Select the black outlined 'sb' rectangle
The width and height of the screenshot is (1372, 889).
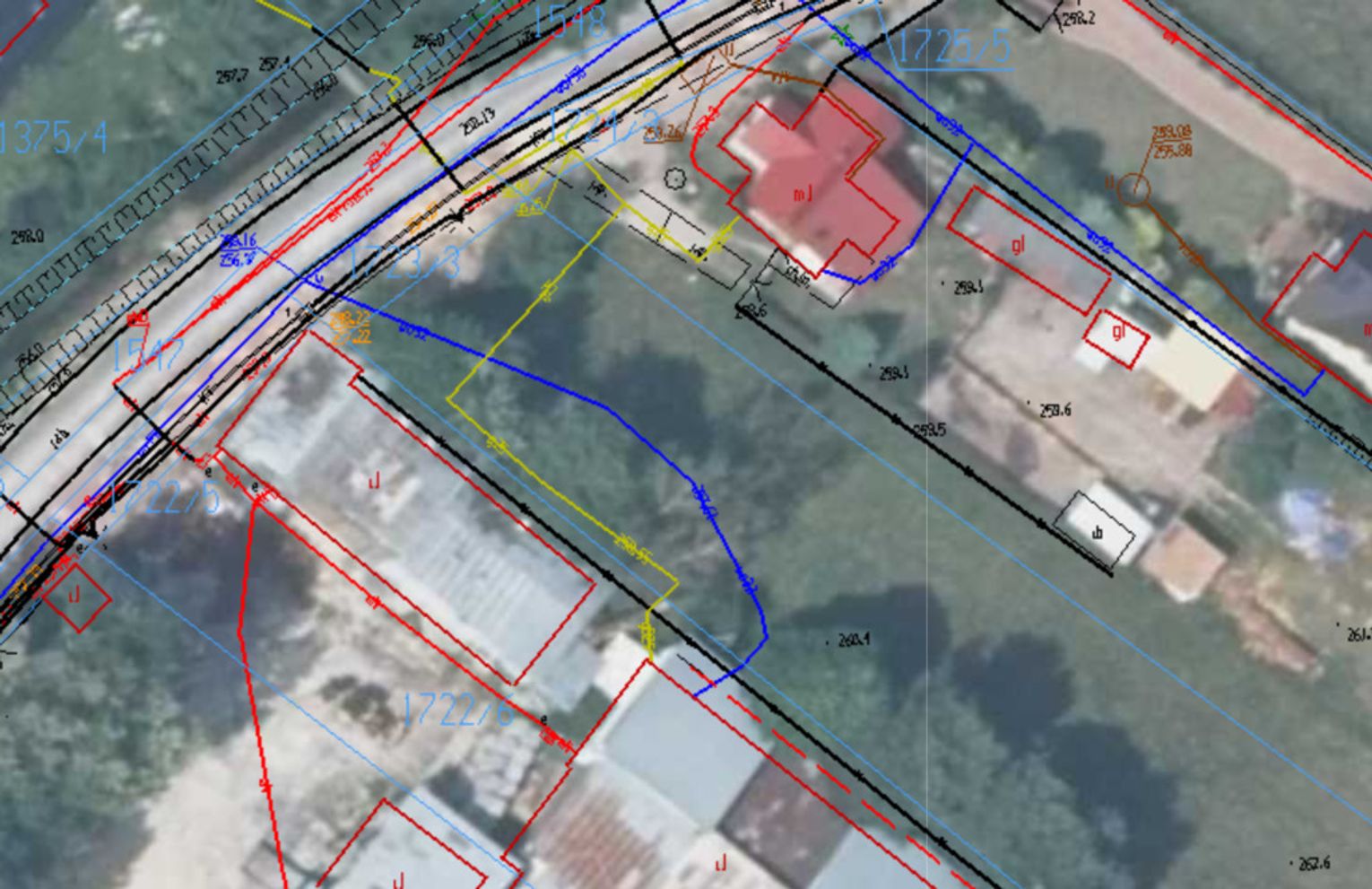[1095, 529]
